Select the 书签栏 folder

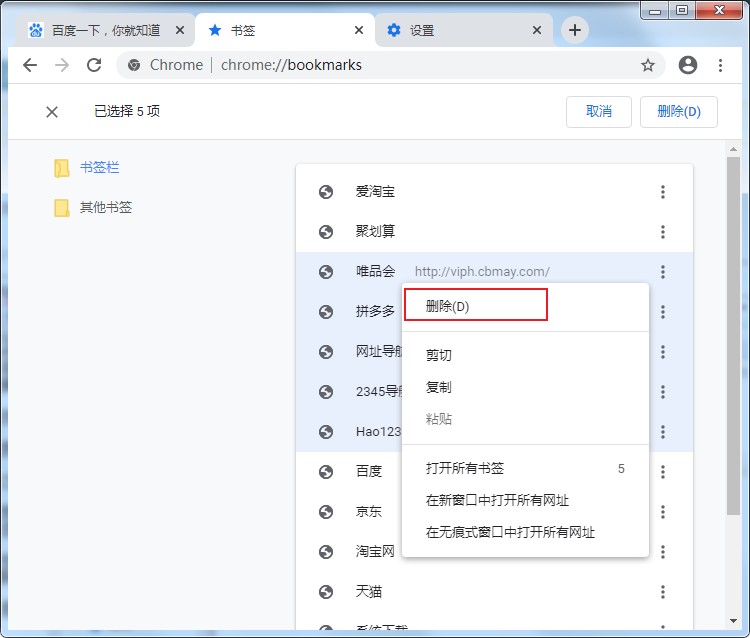(x=99, y=167)
